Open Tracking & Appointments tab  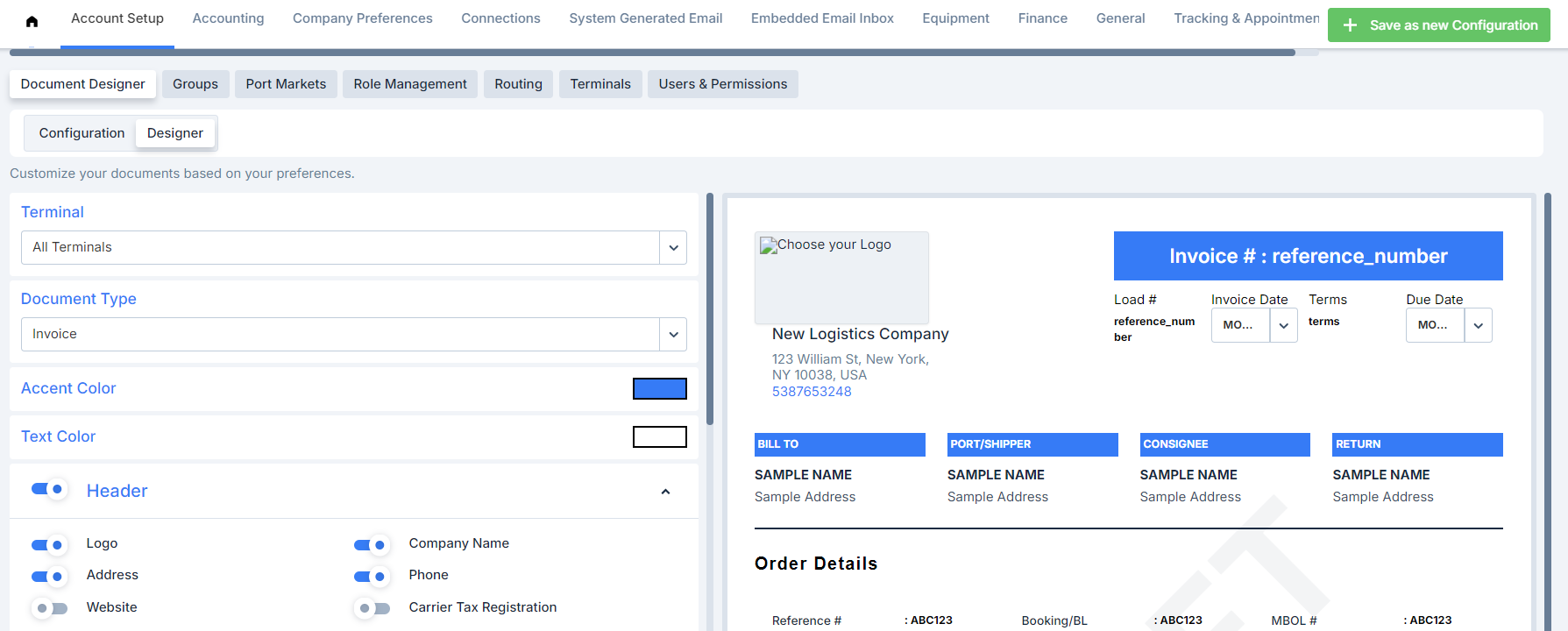(x=1246, y=18)
